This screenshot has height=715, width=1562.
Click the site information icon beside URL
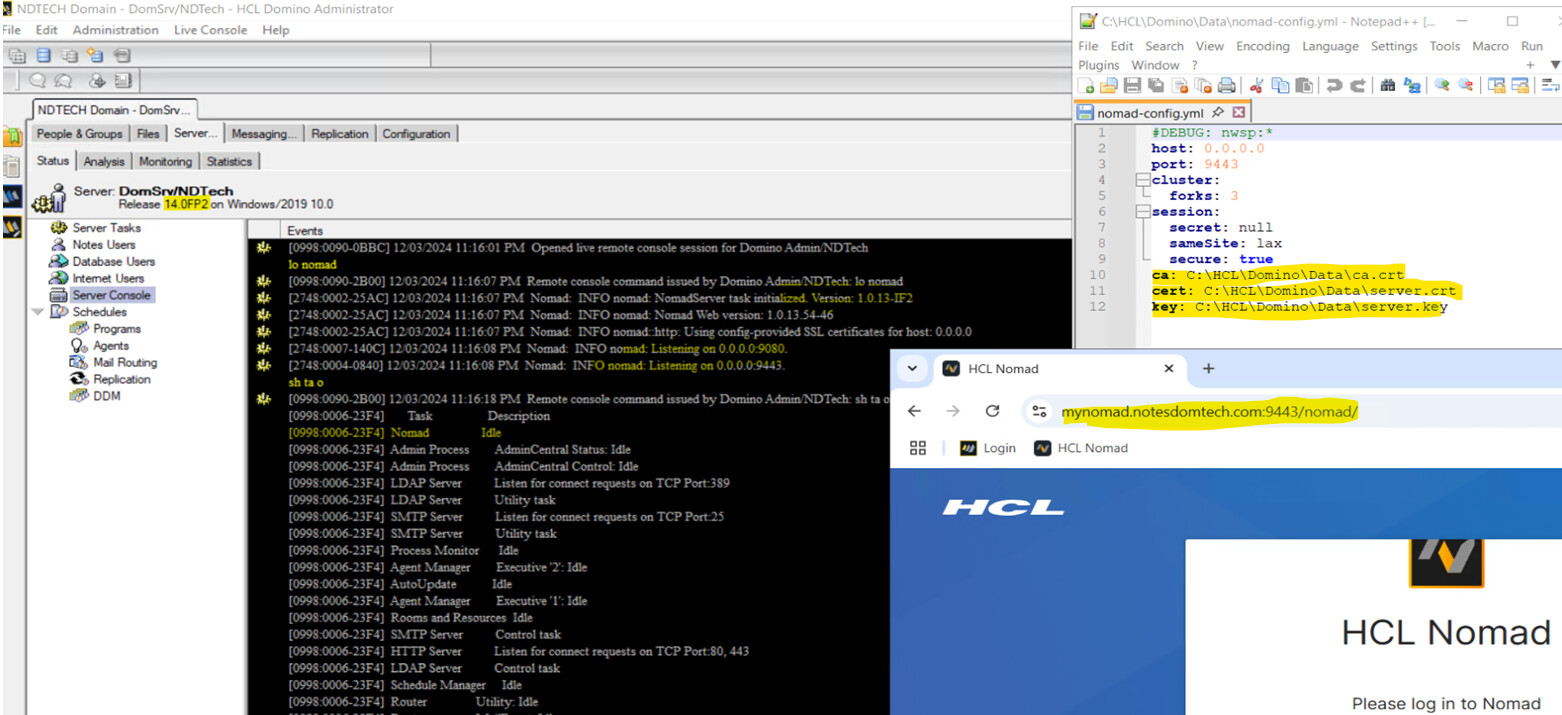1040,411
